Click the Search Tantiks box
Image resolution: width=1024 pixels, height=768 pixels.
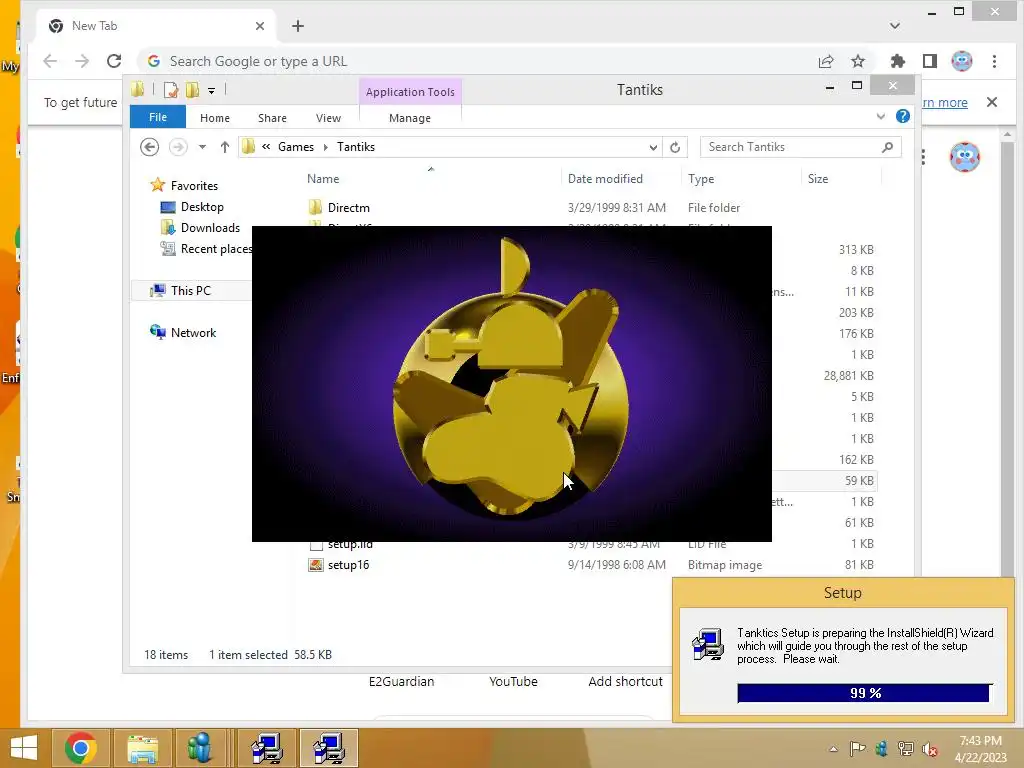(x=801, y=147)
